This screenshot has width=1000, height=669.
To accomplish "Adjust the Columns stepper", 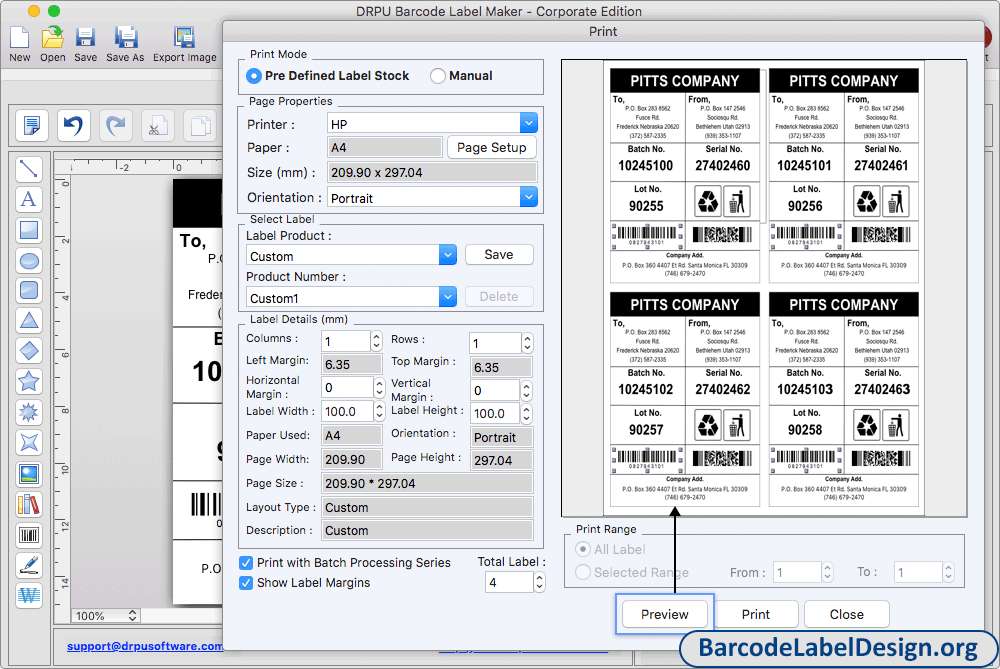I will tap(376, 341).
